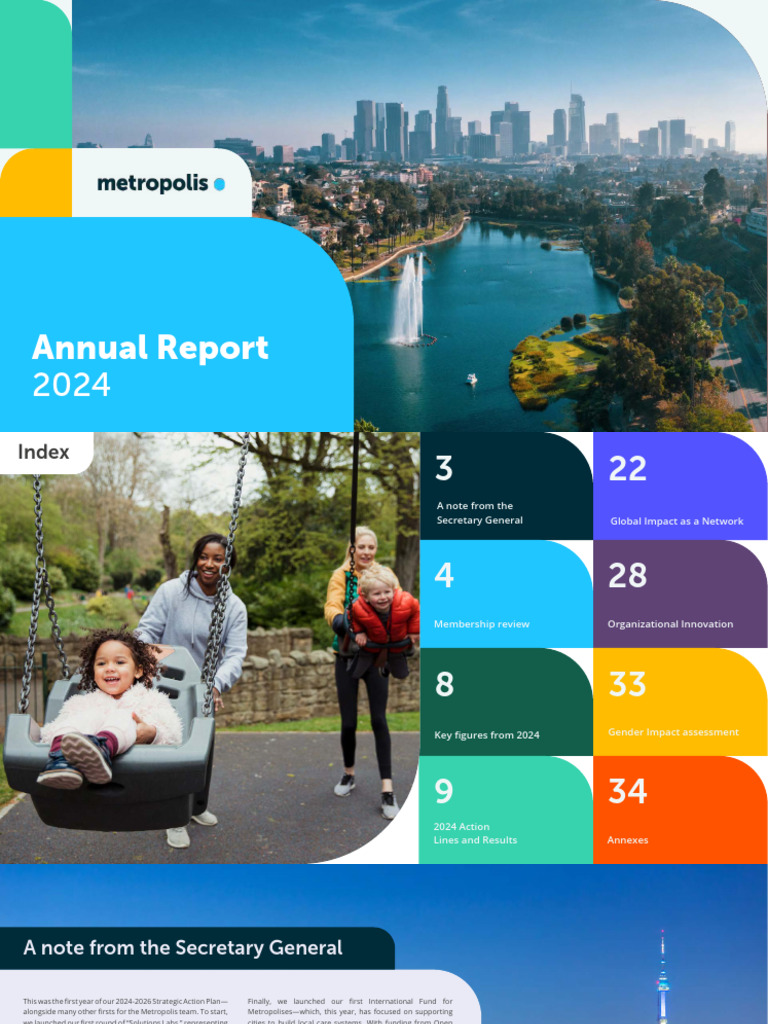Open '2024 Action Lines and Results' tile
This screenshot has height=1024, width=768.
pyautogui.click(x=505, y=810)
